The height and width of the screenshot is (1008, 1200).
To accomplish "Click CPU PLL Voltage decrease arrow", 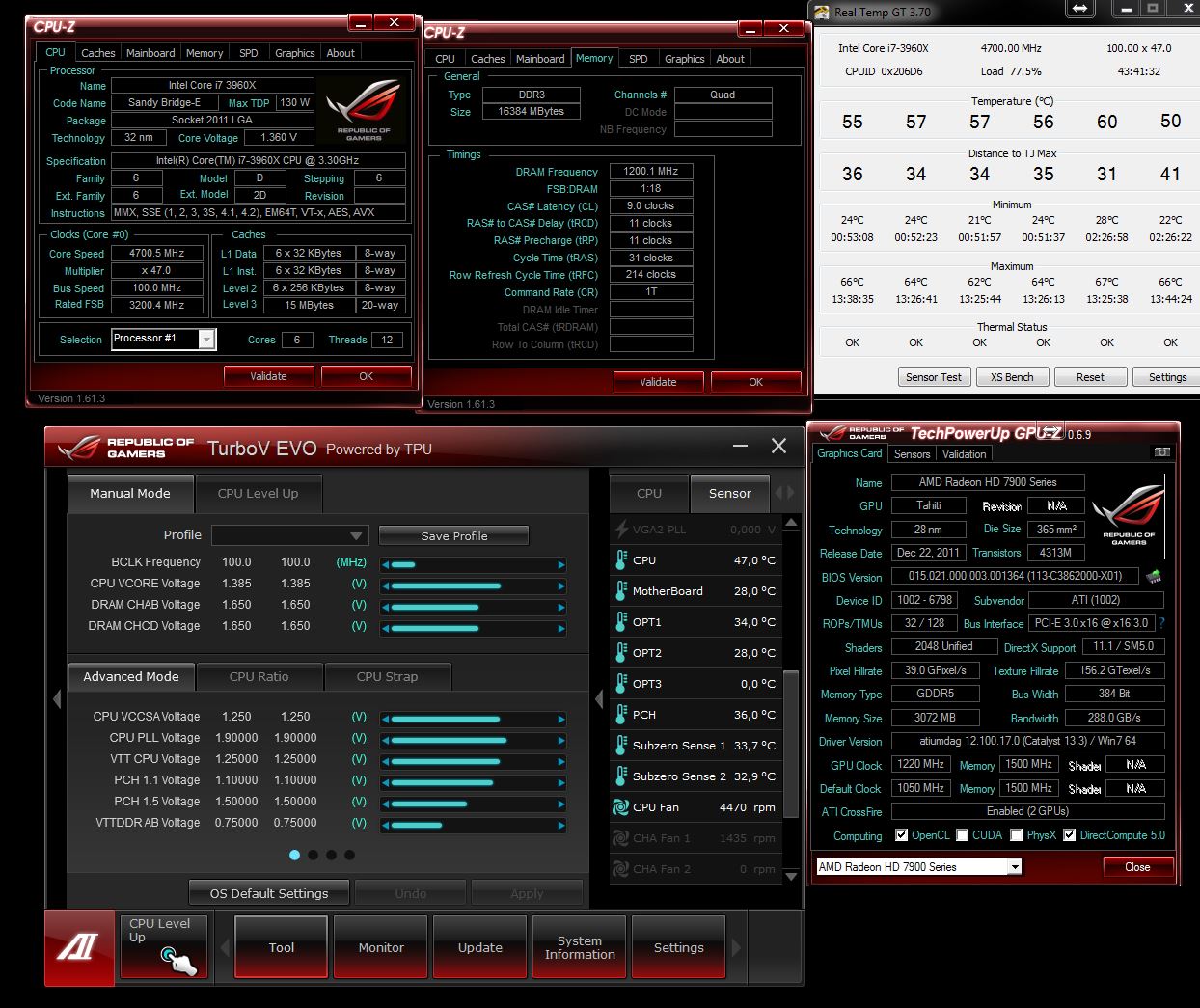I will click(x=386, y=740).
